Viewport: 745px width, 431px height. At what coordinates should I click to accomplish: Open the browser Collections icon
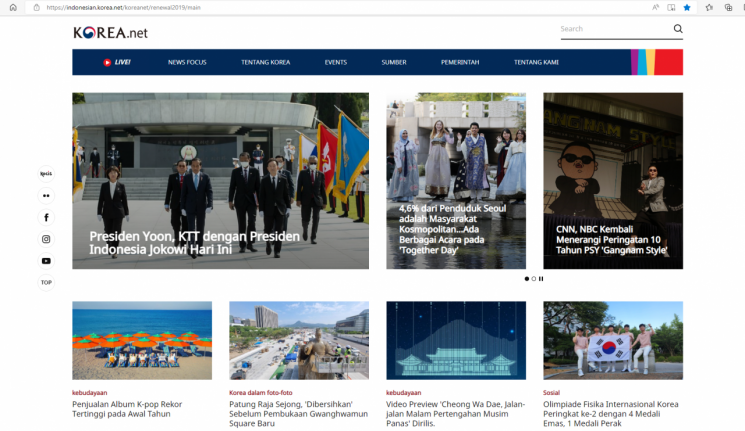[x=727, y=7]
